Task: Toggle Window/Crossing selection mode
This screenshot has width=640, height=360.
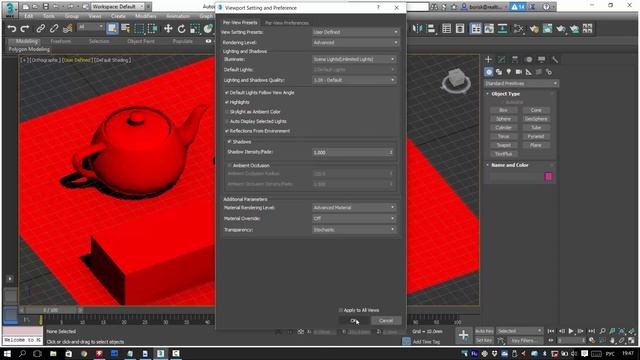Action: coord(153,29)
